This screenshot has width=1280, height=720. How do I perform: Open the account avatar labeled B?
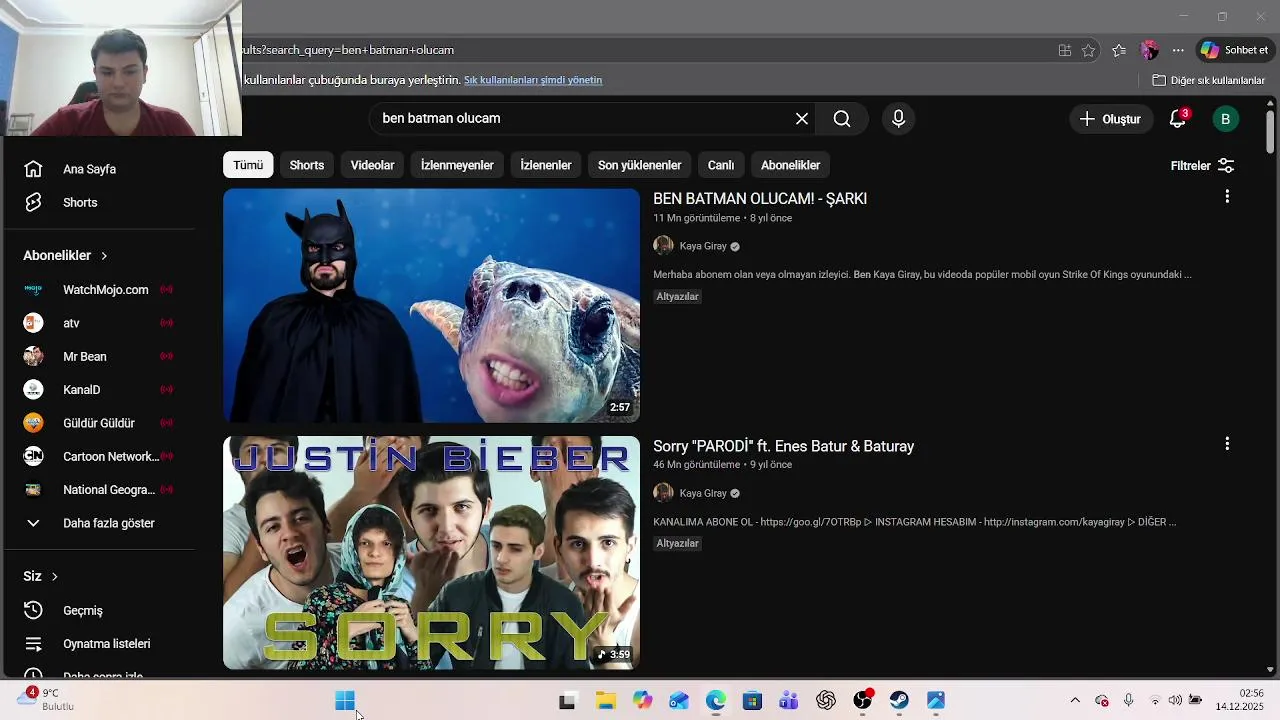click(1225, 119)
